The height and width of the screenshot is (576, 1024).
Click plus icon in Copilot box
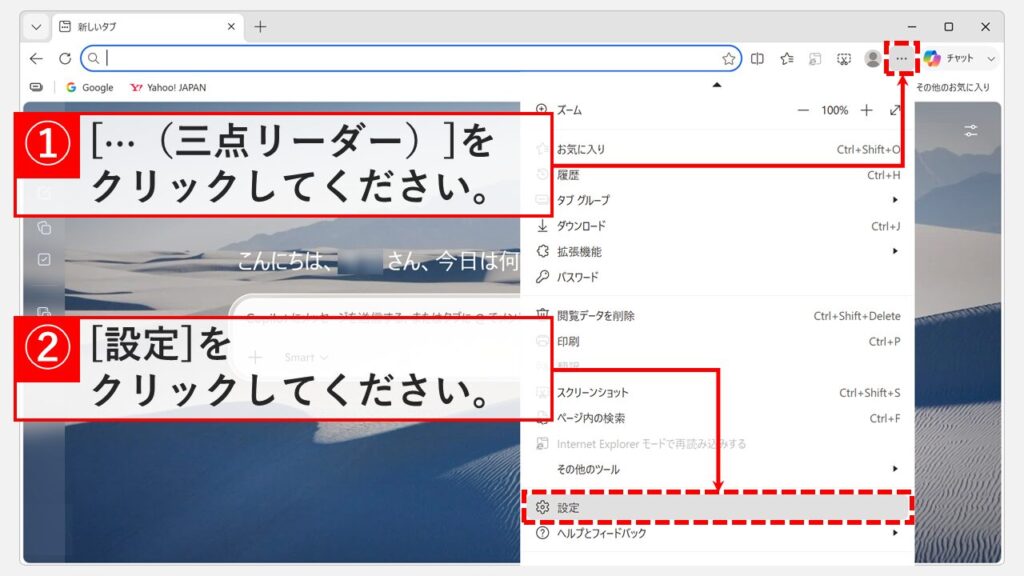(x=255, y=357)
